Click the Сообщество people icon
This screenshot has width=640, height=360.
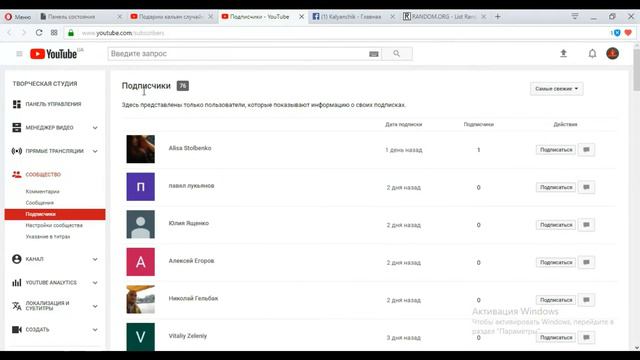tap(16, 174)
